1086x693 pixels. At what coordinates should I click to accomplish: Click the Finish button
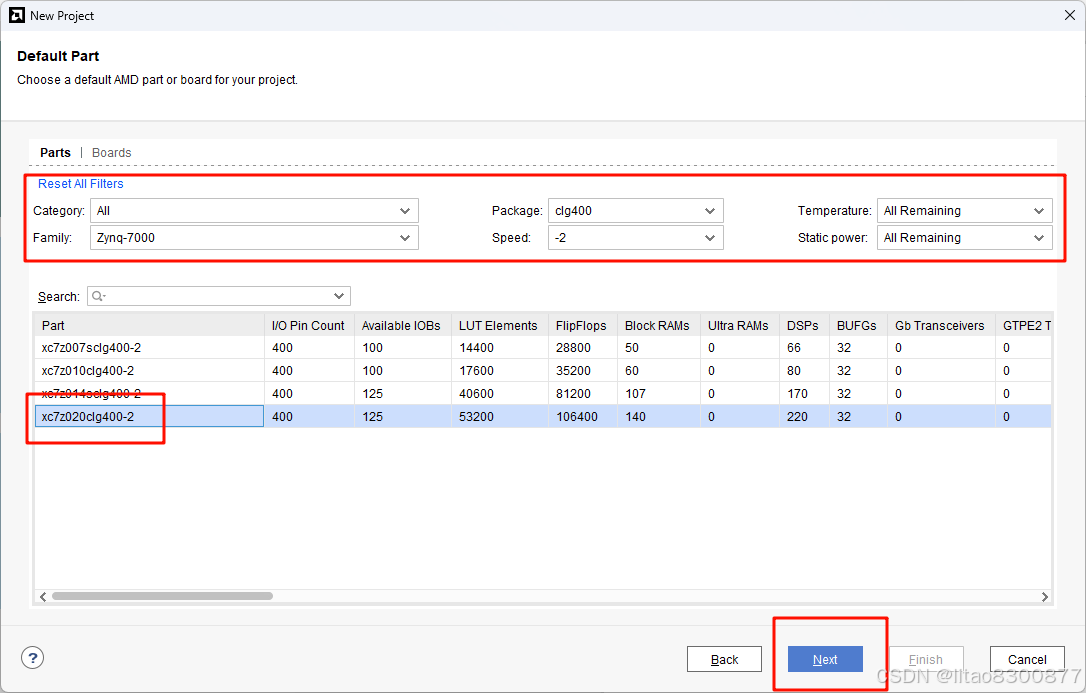click(x=926, y=659)
